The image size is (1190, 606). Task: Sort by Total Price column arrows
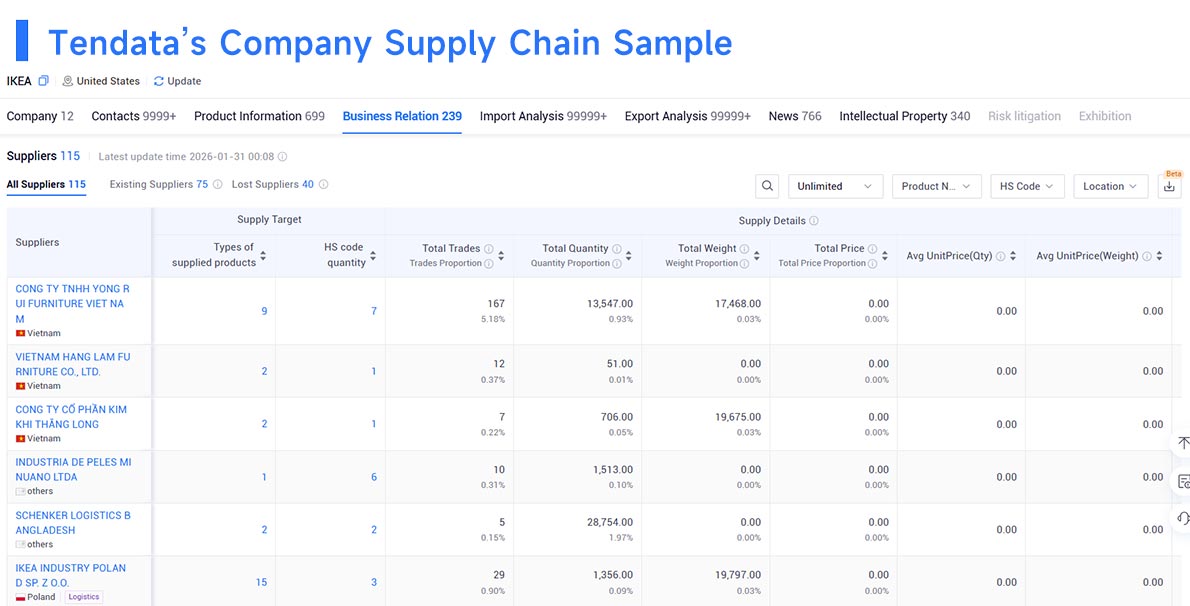[x=885, y=256]
